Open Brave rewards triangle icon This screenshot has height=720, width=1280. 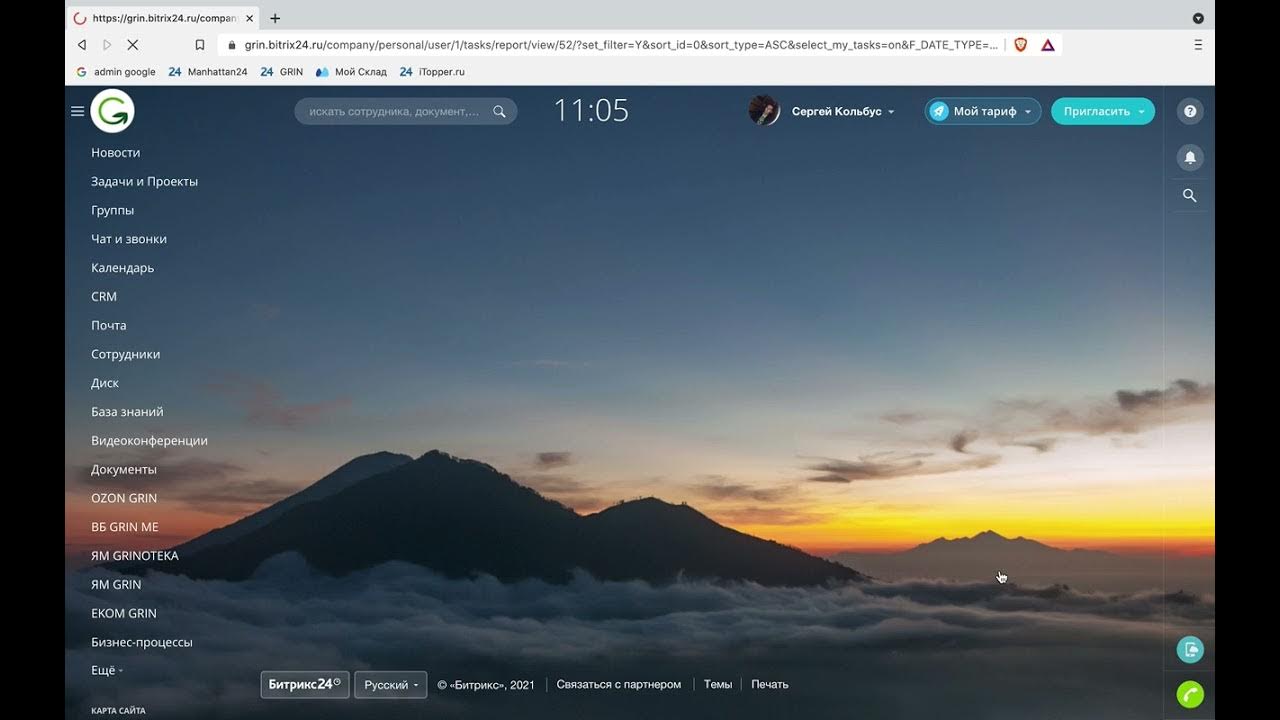tap(1048, 45)
